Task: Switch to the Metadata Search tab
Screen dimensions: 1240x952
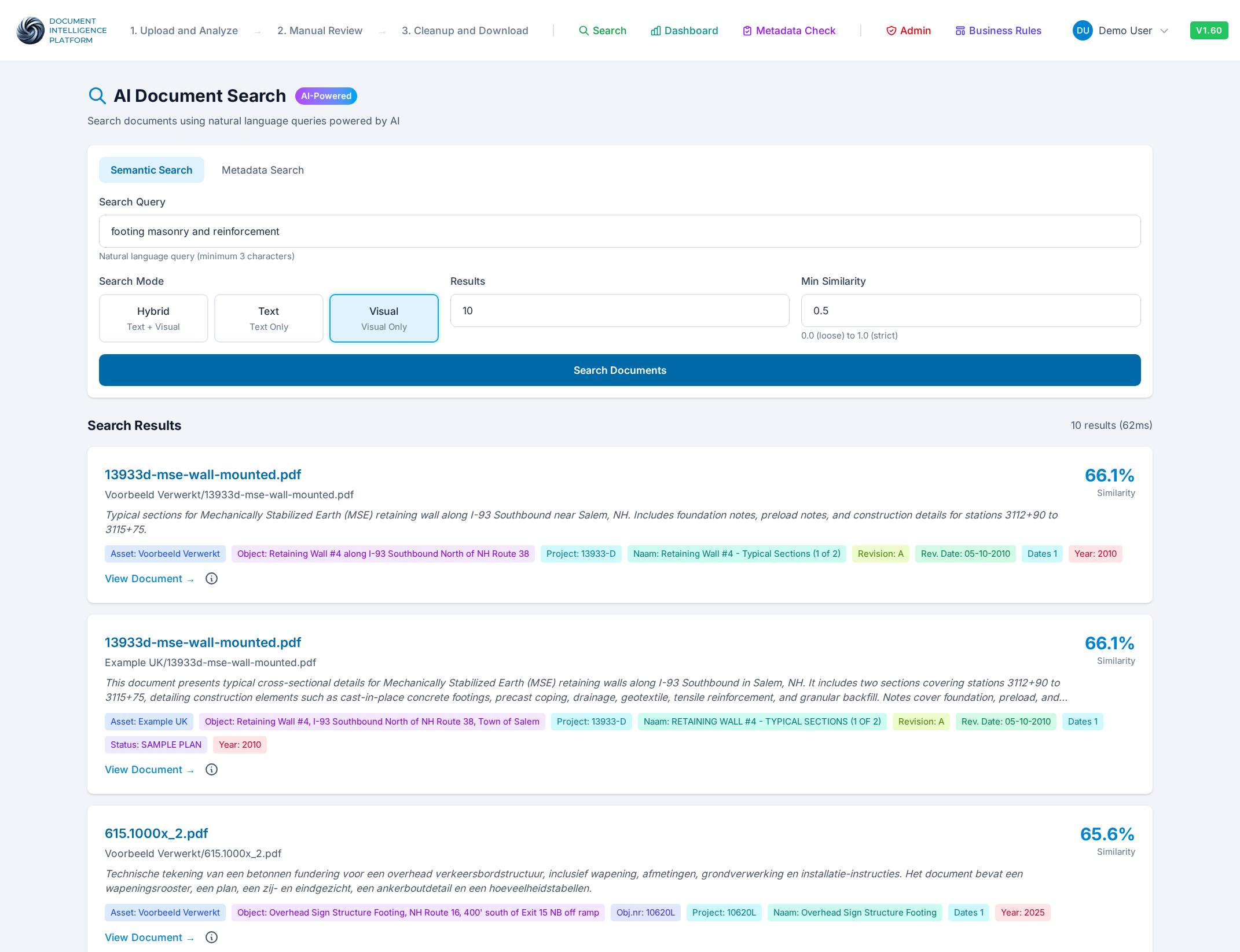Action: [x=263, y=170]
